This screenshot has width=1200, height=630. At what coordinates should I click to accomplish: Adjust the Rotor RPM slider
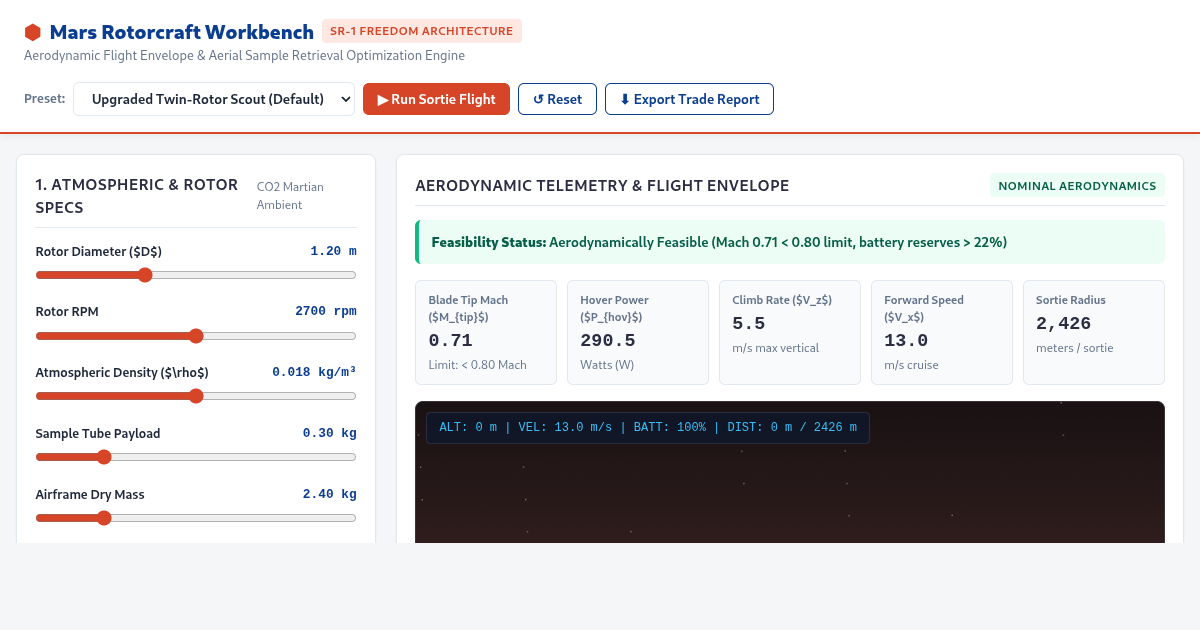click(196, 336)
